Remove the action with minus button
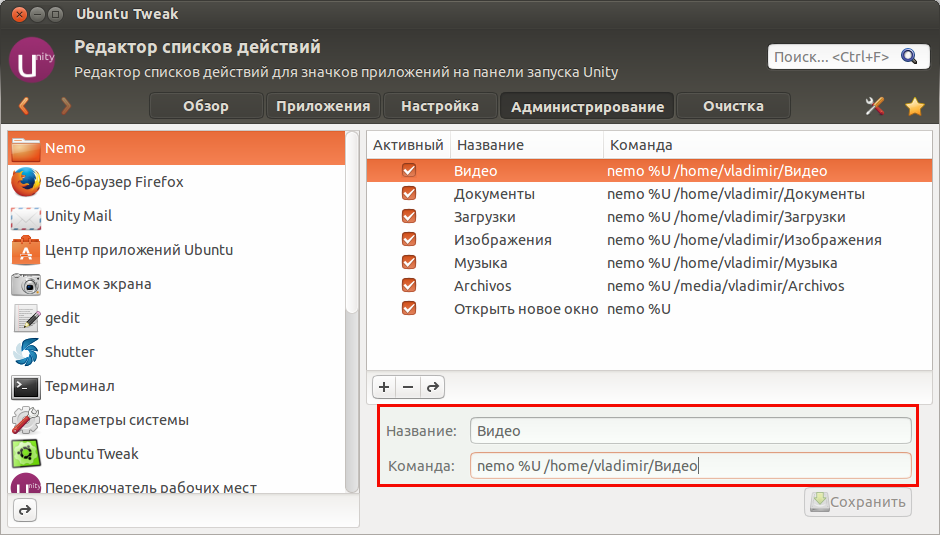Viewport: 940px width, 535px height. [408, 387]
